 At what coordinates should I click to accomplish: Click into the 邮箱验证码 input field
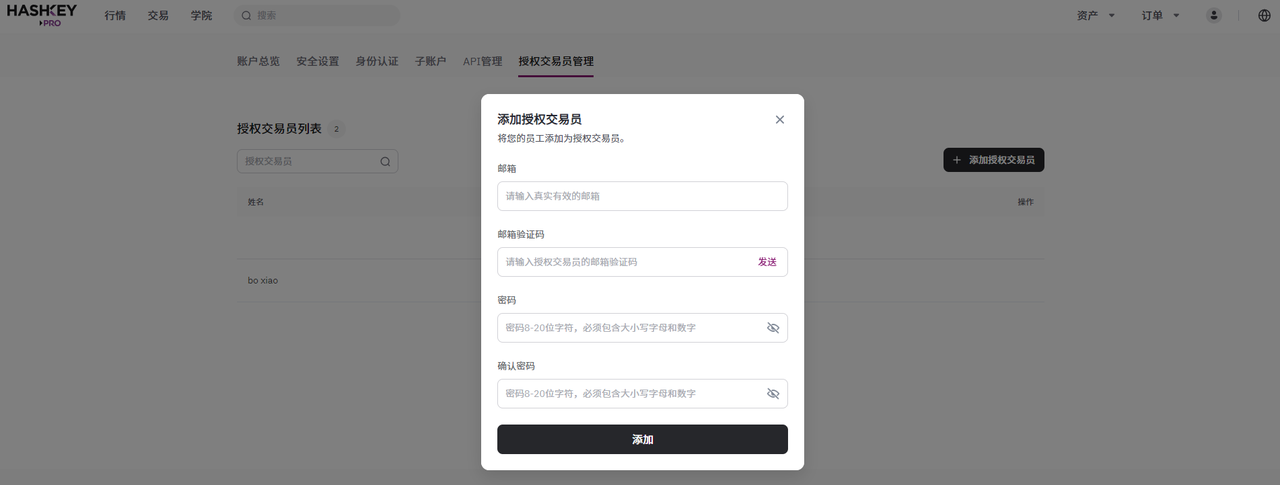(625, 262)
